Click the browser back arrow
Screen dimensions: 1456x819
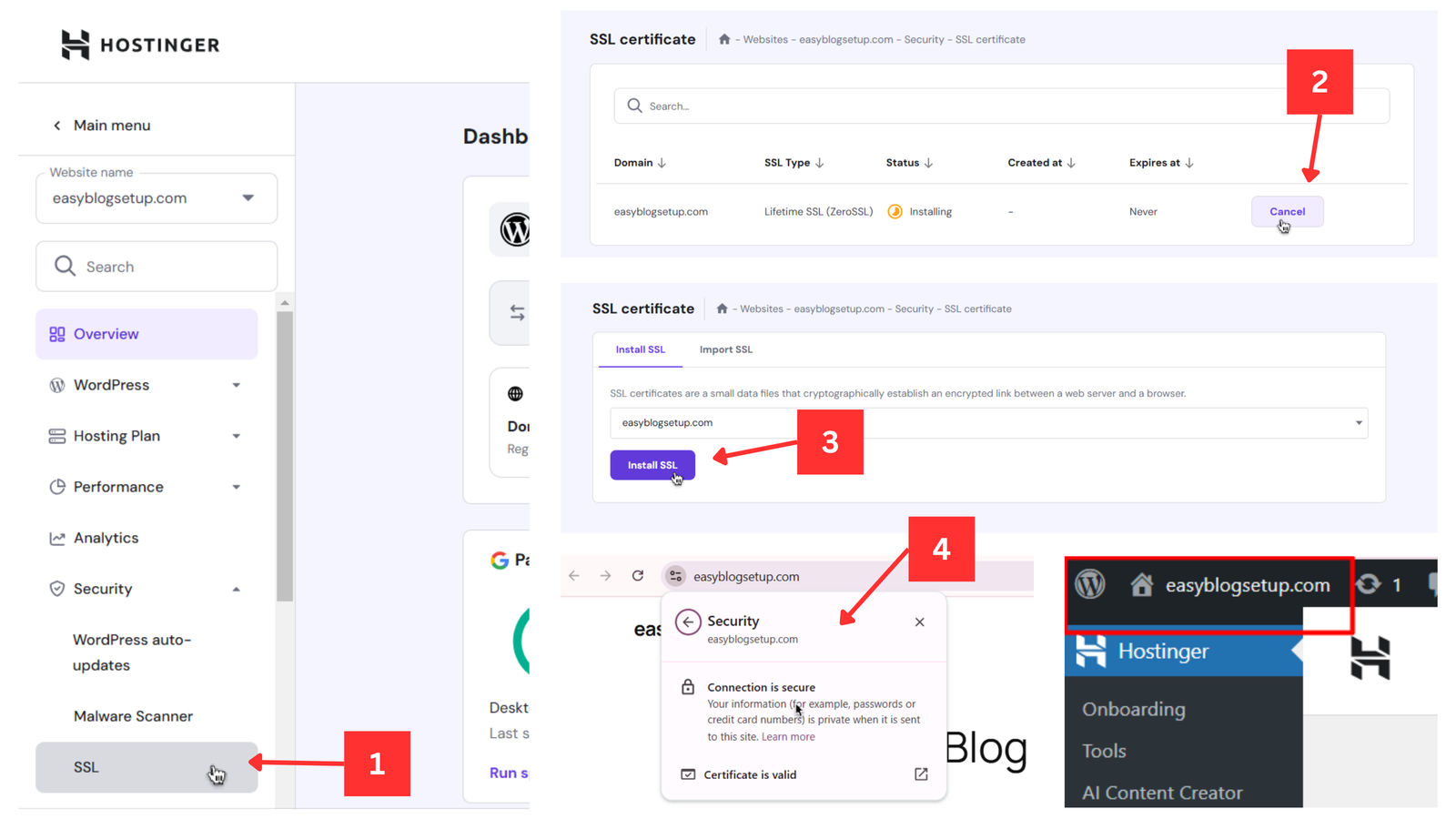574,576
